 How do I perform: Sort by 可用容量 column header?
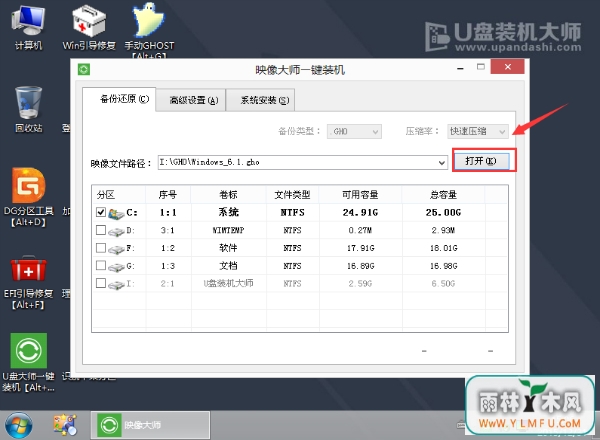coord(360,194)
